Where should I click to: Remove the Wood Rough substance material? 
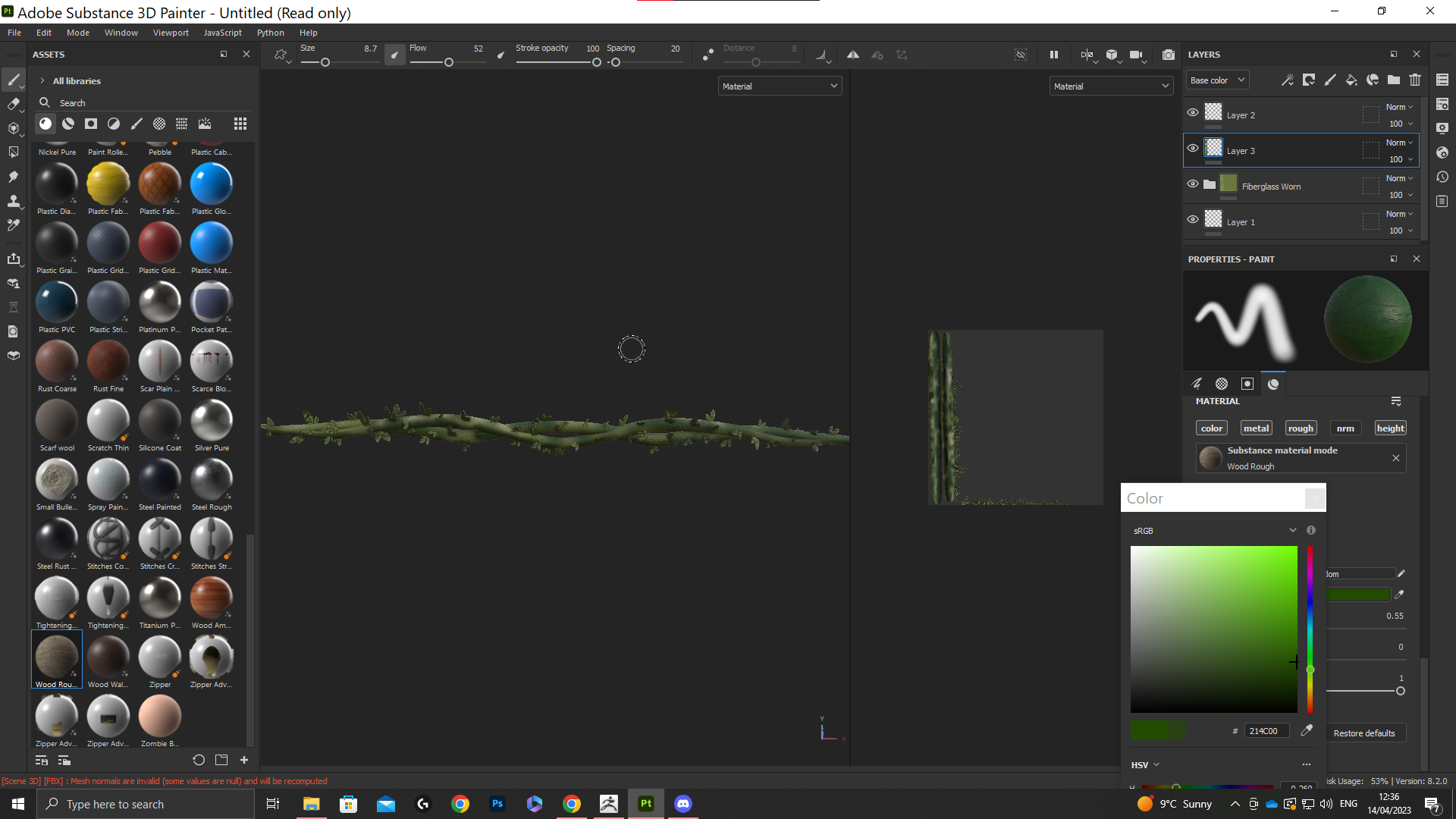pyautogui.click(x=1396, y=458)
